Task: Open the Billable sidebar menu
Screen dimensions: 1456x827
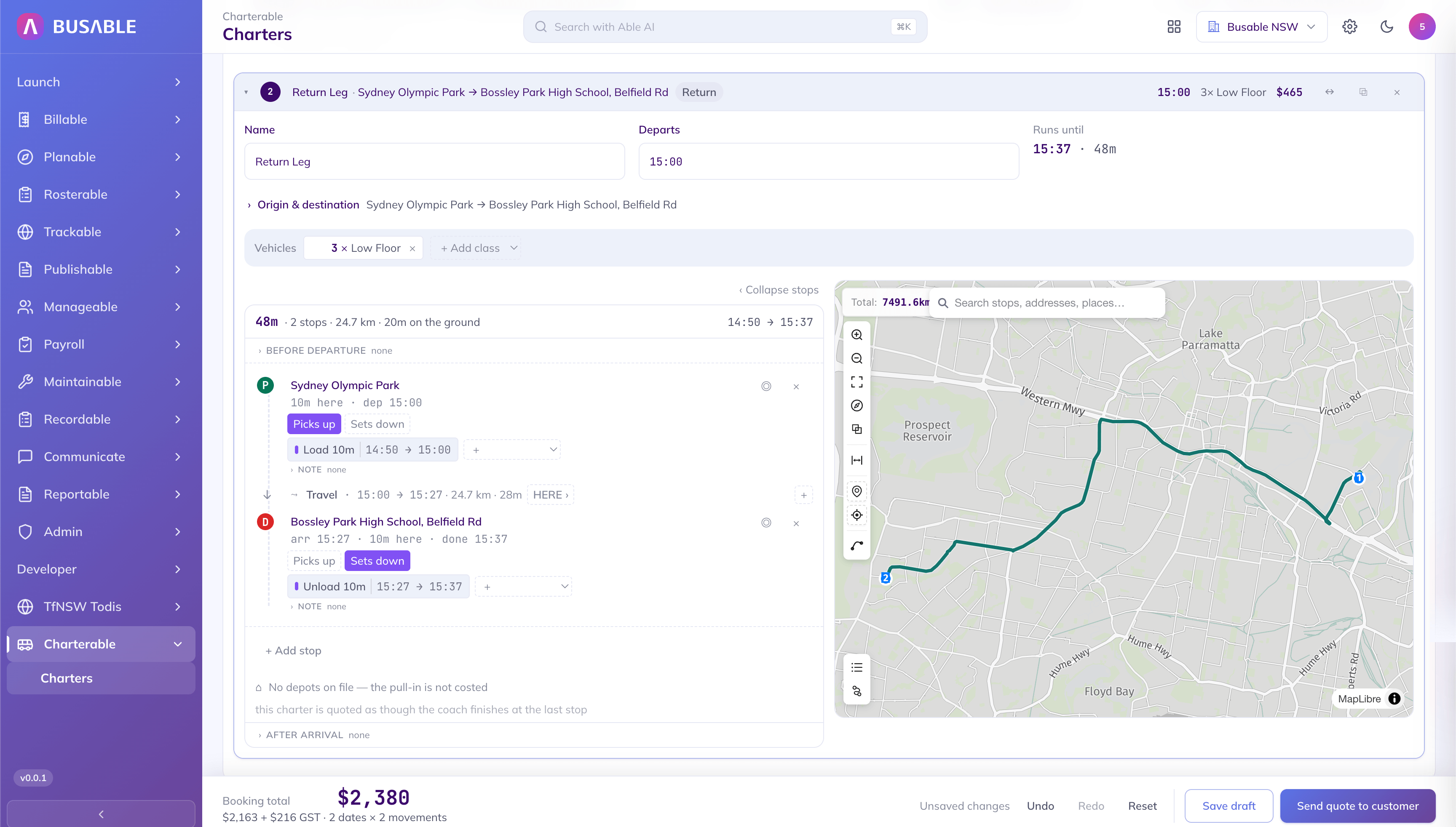Action: 101,119
